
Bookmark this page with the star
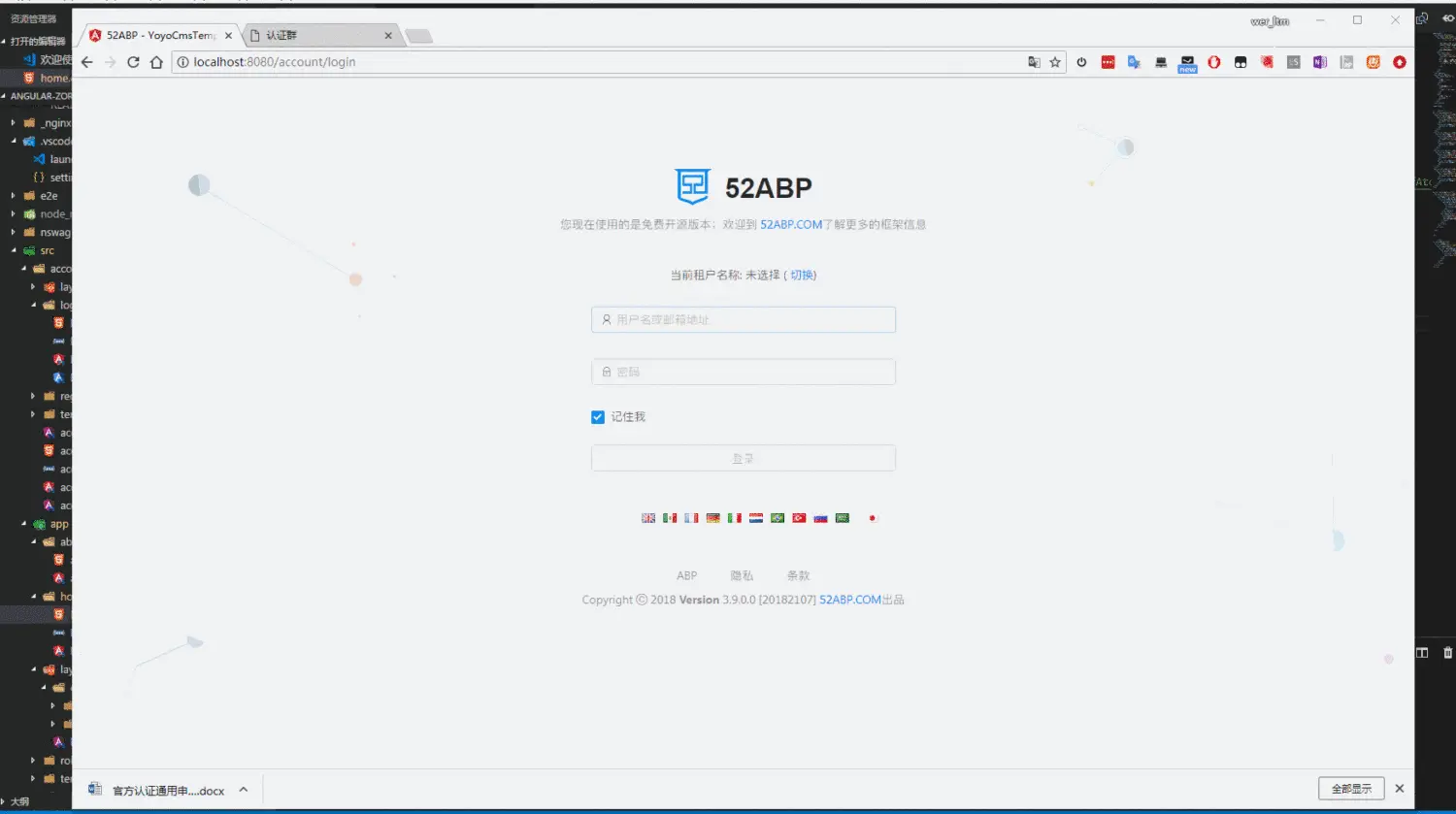(1055, 62)
